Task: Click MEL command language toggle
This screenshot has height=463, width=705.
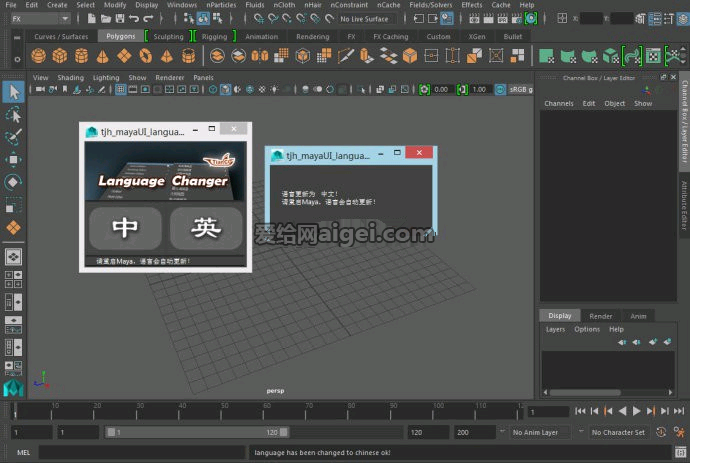Action: click(23, 452)
